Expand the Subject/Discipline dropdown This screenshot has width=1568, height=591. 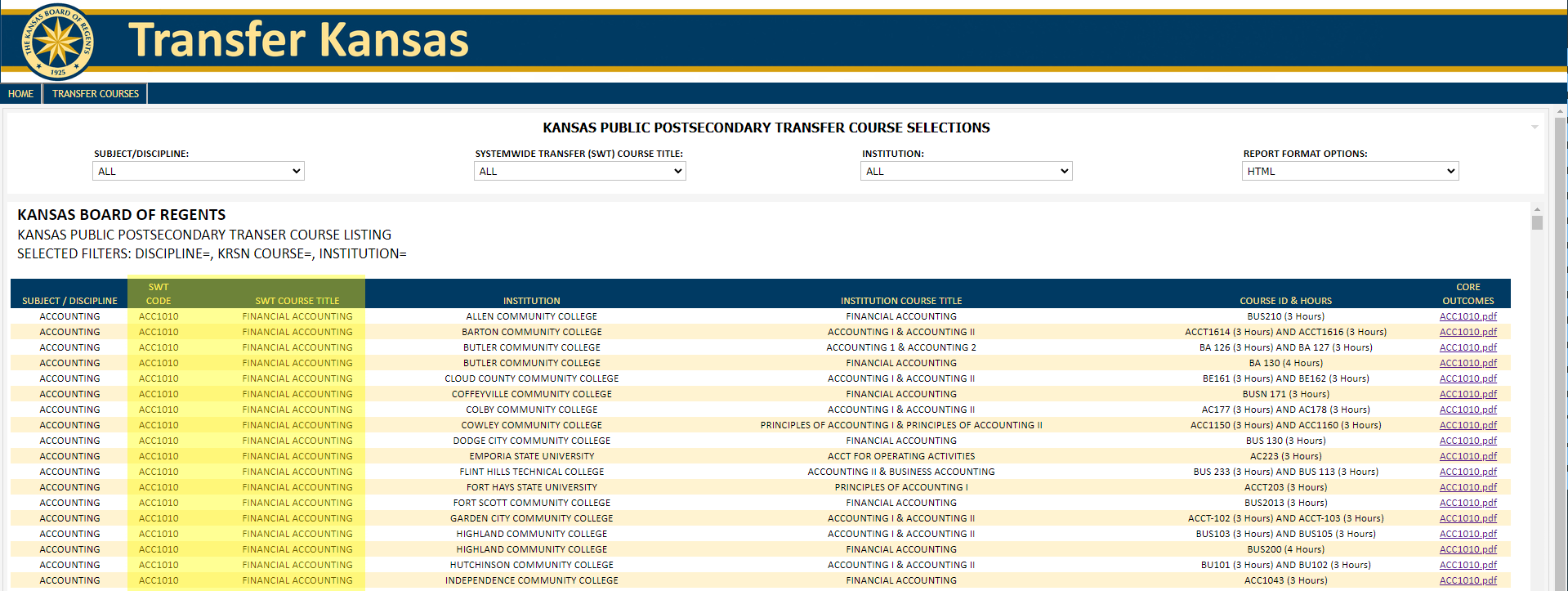coord(198,171)
